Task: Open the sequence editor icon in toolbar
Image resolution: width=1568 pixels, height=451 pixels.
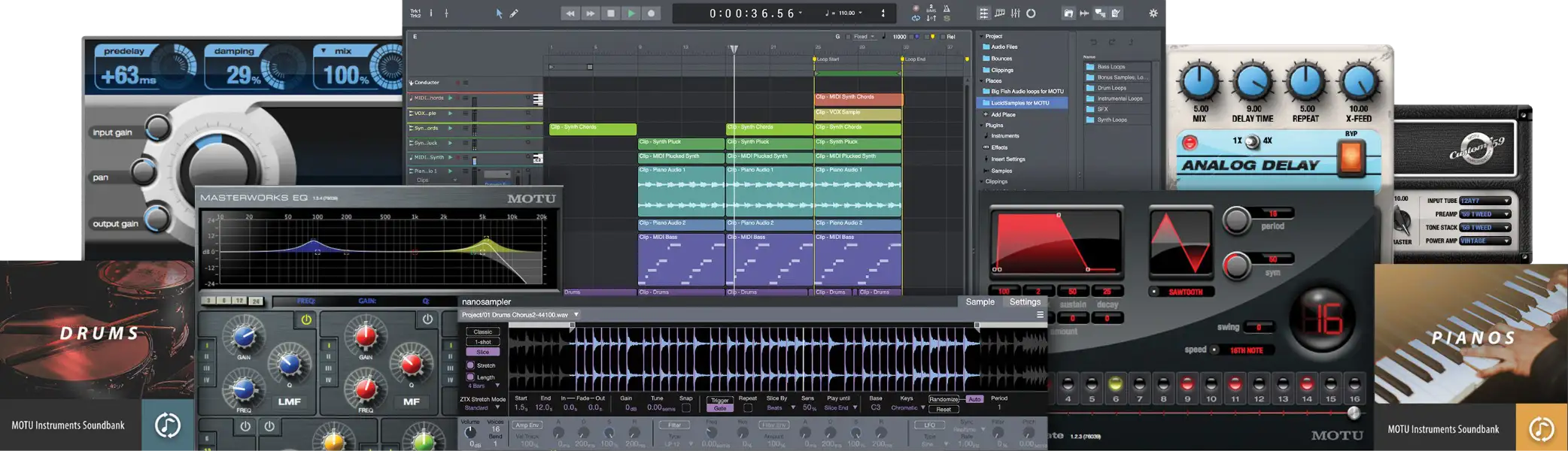Action: (999, 13)
